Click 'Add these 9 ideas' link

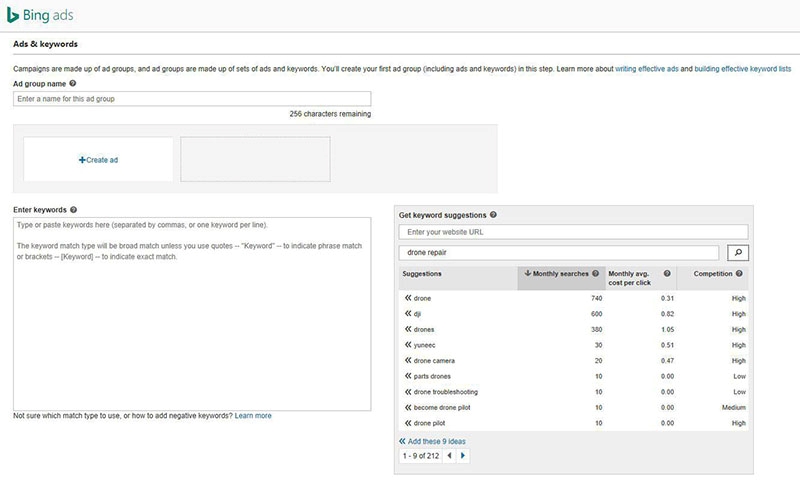(x=436, y=441)
